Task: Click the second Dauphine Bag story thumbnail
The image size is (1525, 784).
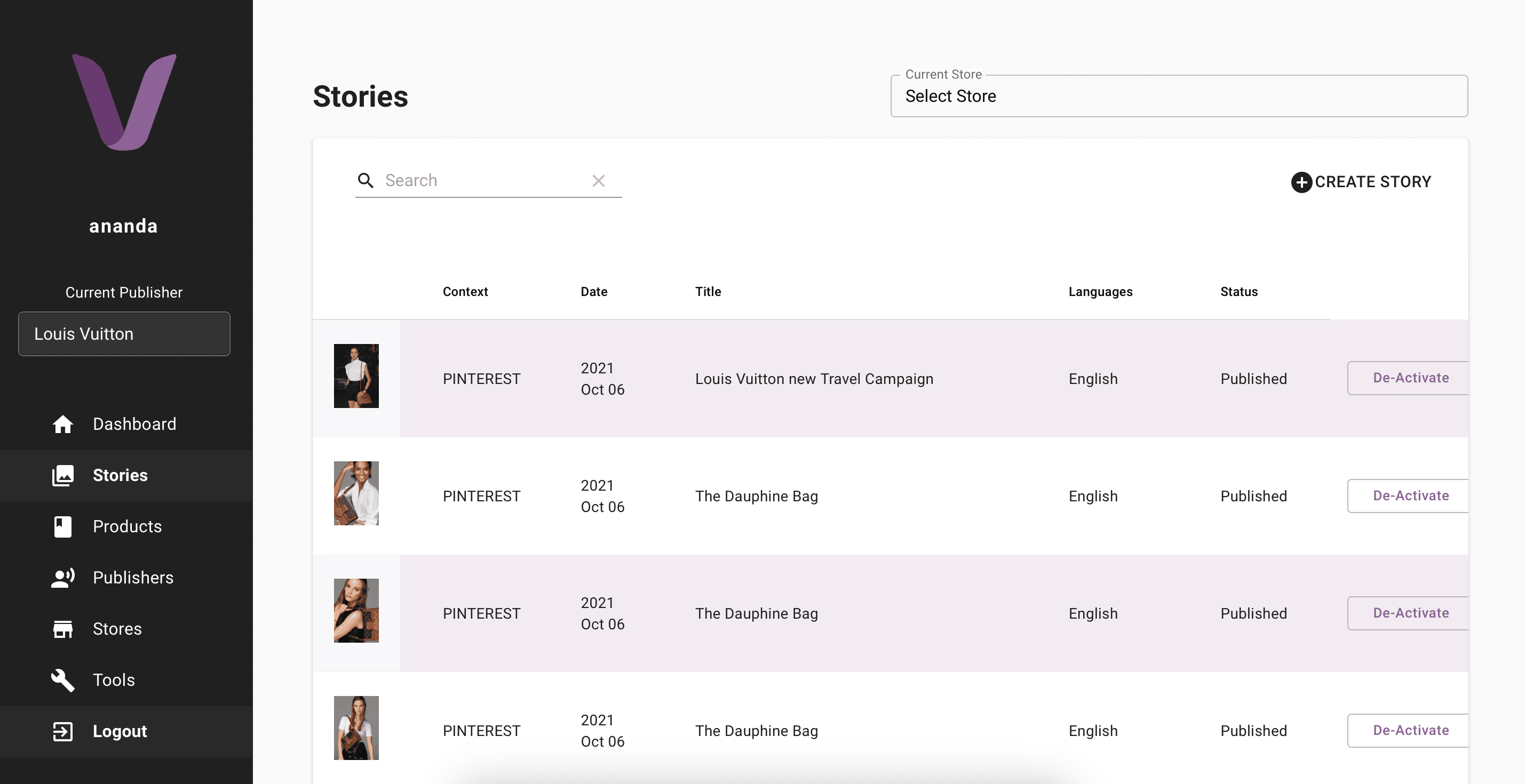Action: (356, 611)
